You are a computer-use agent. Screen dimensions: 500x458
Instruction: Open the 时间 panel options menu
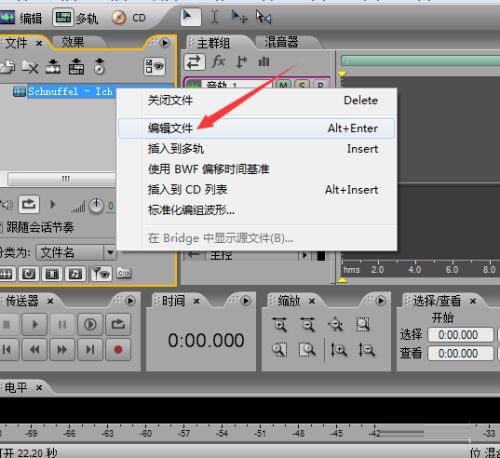coord(246,301)
